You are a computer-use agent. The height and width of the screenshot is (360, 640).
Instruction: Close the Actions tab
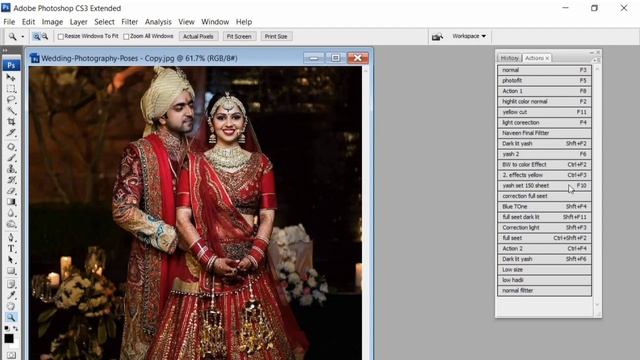pos(547,58)
